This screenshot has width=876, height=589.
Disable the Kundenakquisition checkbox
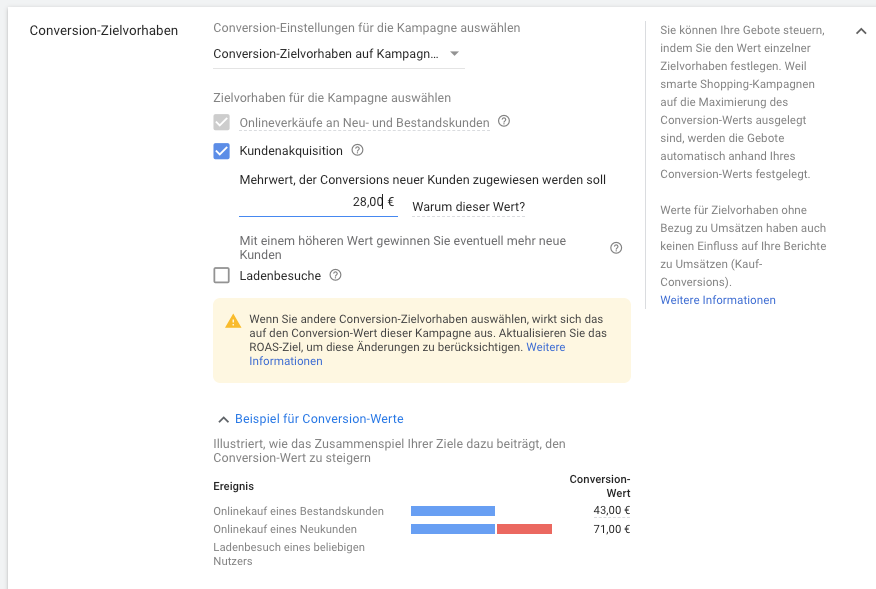(x=221, y=149)
